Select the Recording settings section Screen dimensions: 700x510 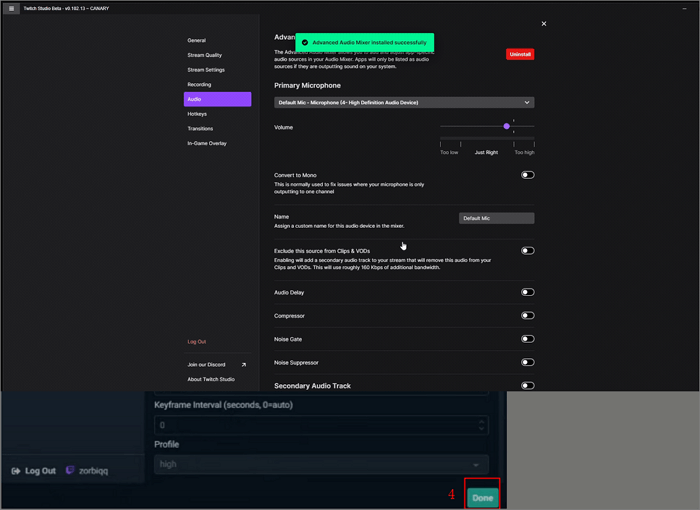pos(199,84)
